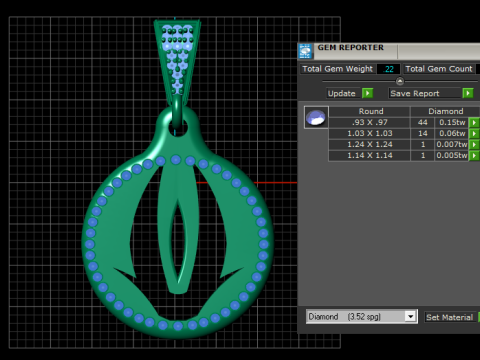Open the Diamond (3.52 spg) material dropdown

point(411,316)
